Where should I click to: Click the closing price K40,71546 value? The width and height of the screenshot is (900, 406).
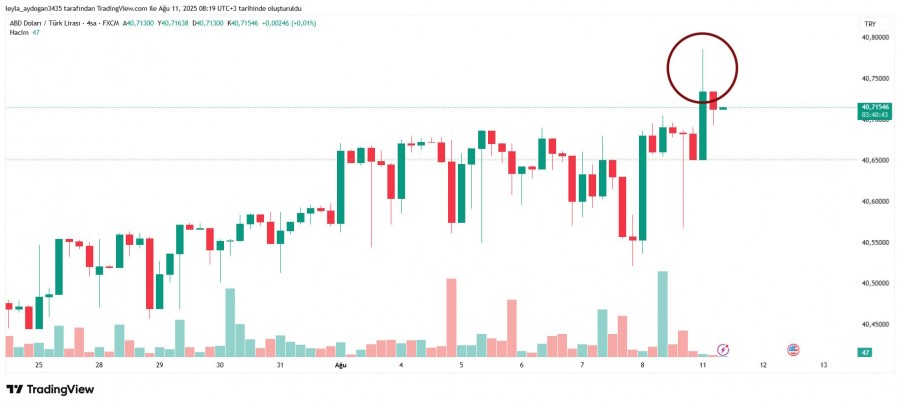point(240,24)
